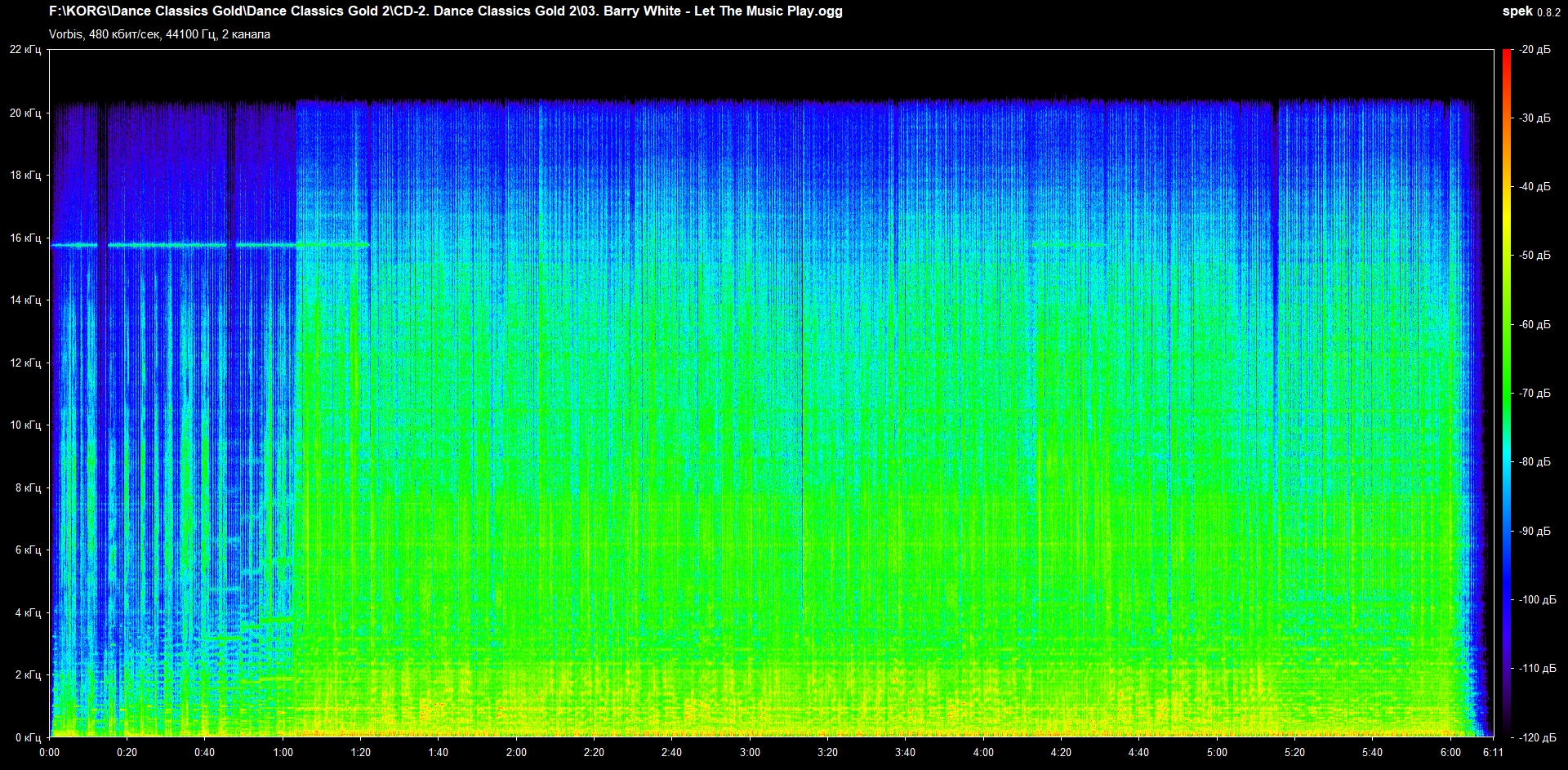Click the Vorbis 480 кбит/сек codec info line
The height and width of the screenshot is (770, 1568).
click(x=159, y=34)
